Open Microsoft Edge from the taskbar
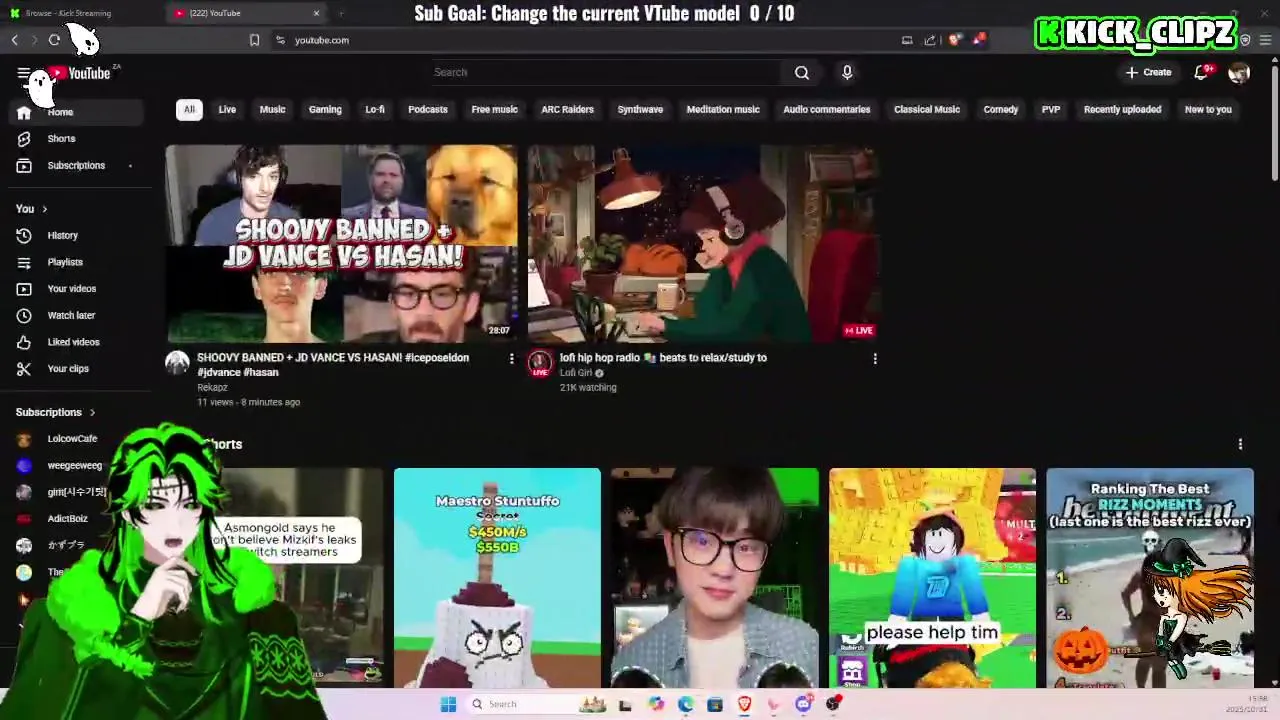Viewport: 1280px width, 720px height. (x=685, y=704)
